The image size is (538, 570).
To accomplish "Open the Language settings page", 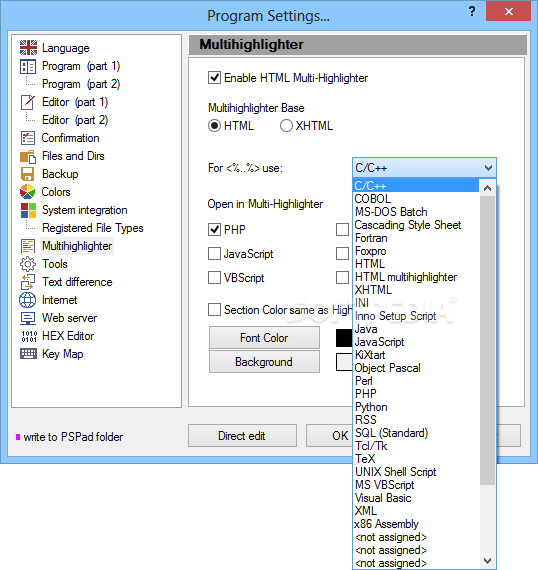I will click(65, 48).
